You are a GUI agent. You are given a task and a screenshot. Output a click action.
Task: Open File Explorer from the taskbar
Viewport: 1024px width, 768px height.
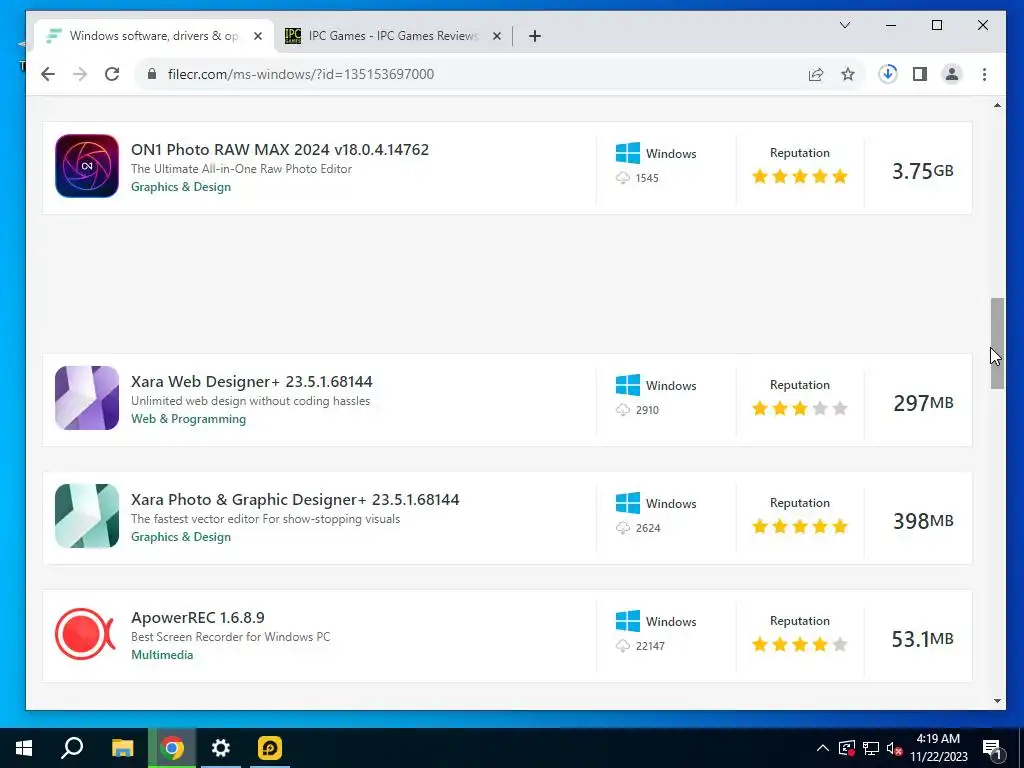(122, 748)
